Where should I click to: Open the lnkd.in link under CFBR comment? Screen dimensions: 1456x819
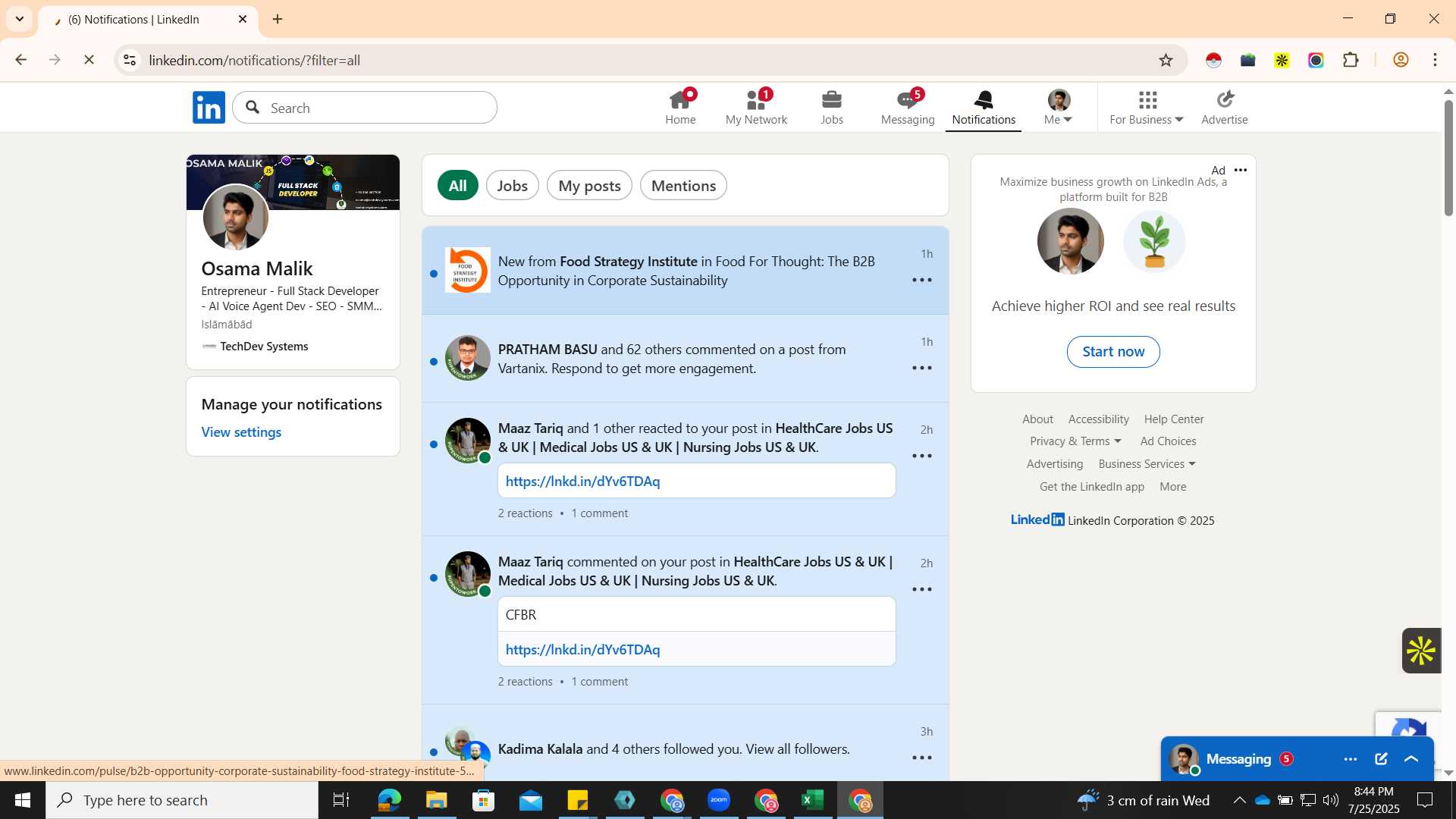click(582, 650)
